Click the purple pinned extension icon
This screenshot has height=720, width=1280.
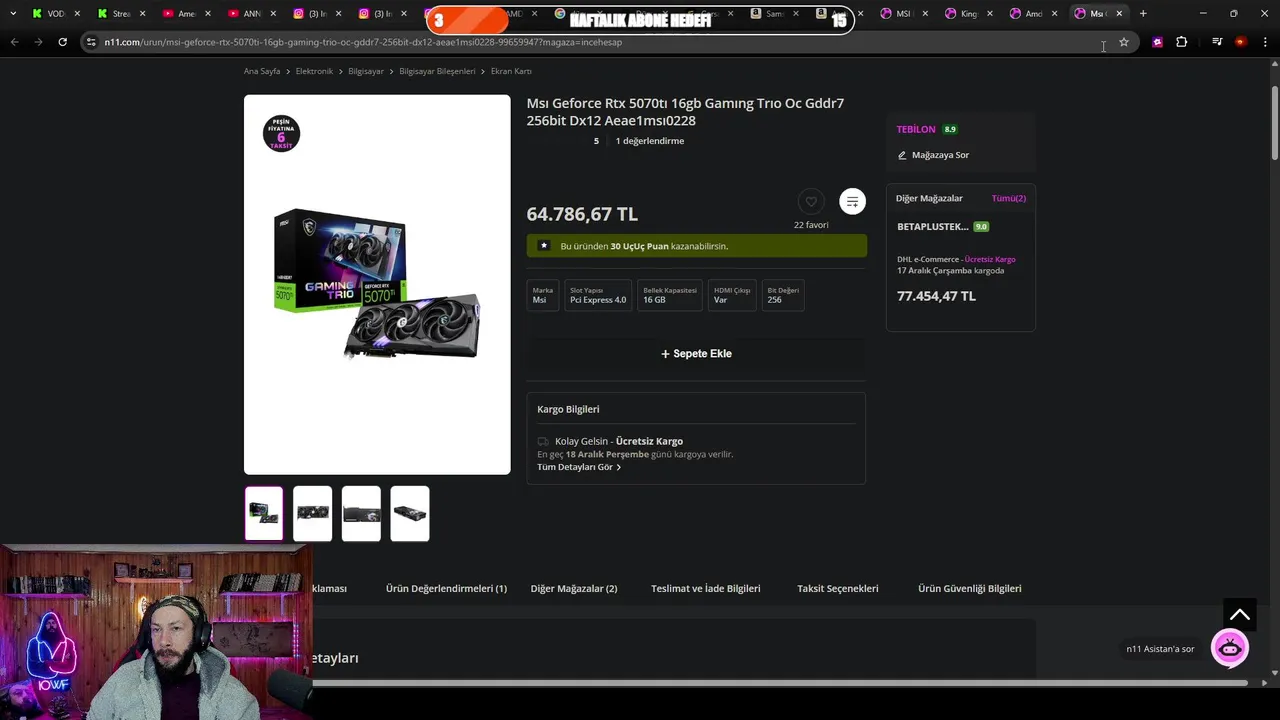pos(1157,42)
